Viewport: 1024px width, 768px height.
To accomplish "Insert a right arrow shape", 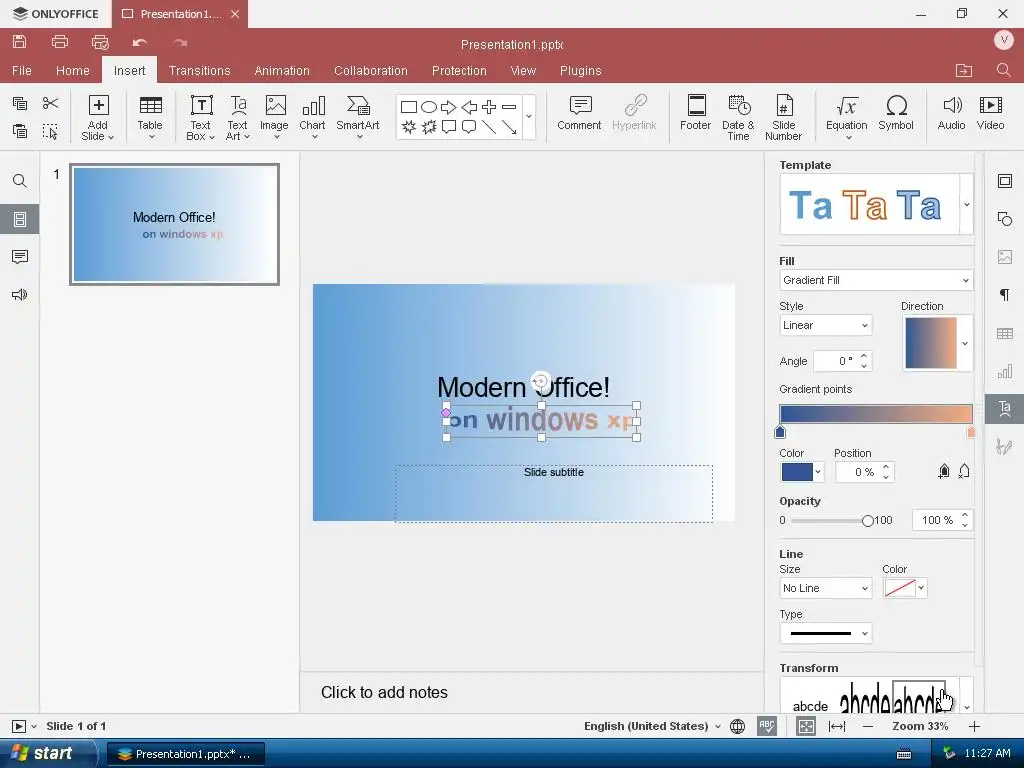I will [x=449, y=107].
